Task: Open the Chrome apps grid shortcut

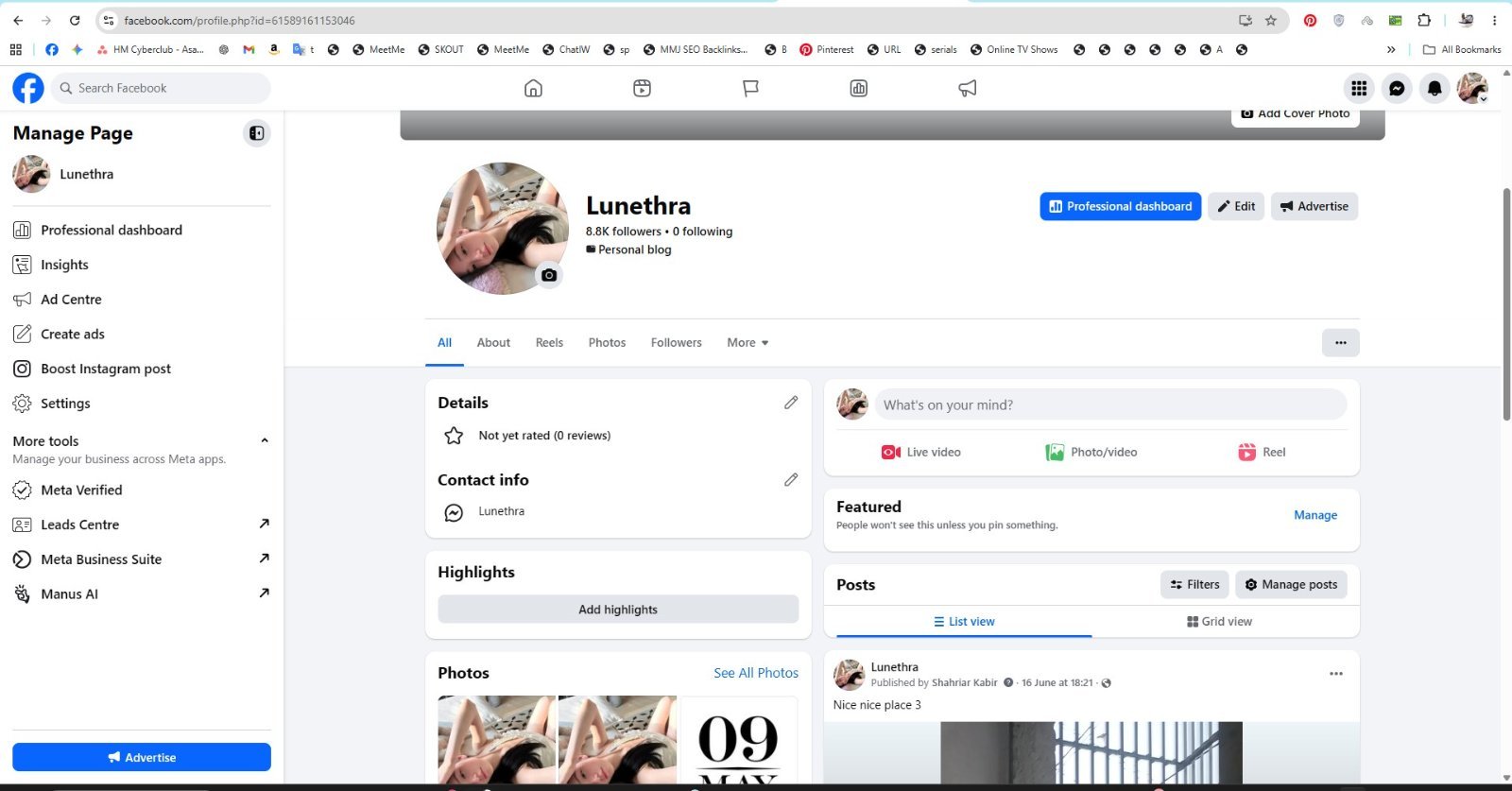Action: click(15, 49)
